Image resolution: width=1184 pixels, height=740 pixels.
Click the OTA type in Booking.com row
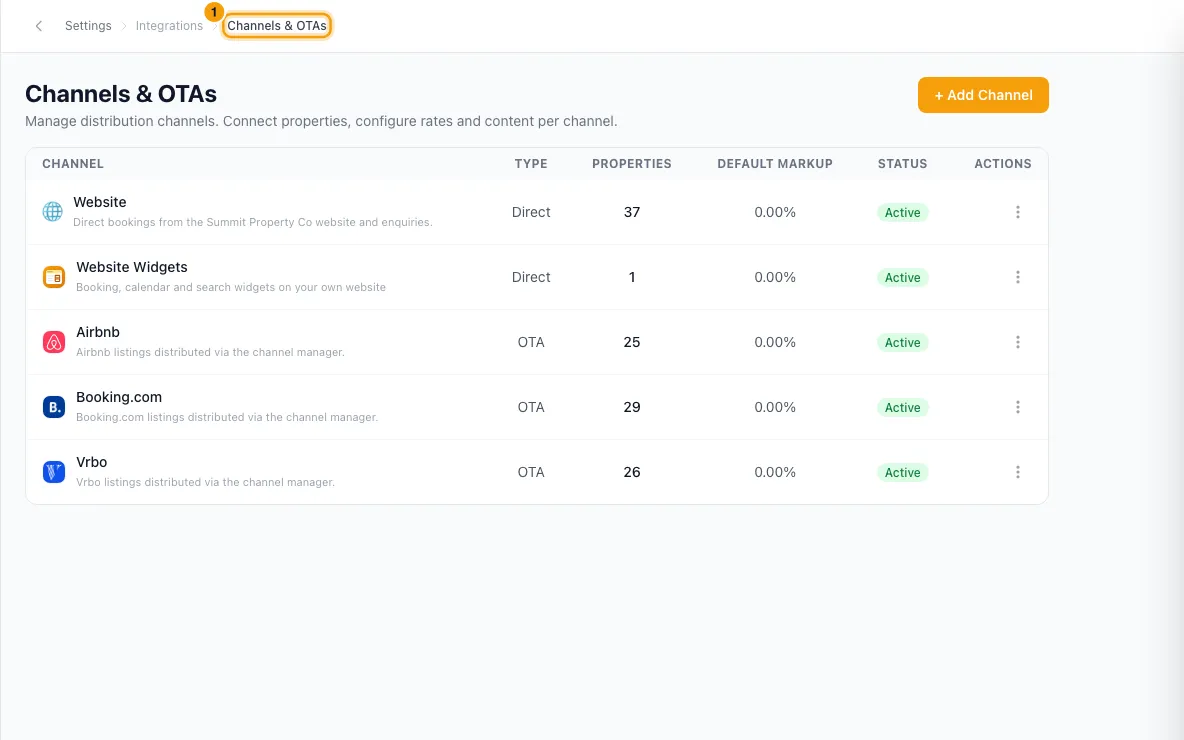[x=531, y=407]
